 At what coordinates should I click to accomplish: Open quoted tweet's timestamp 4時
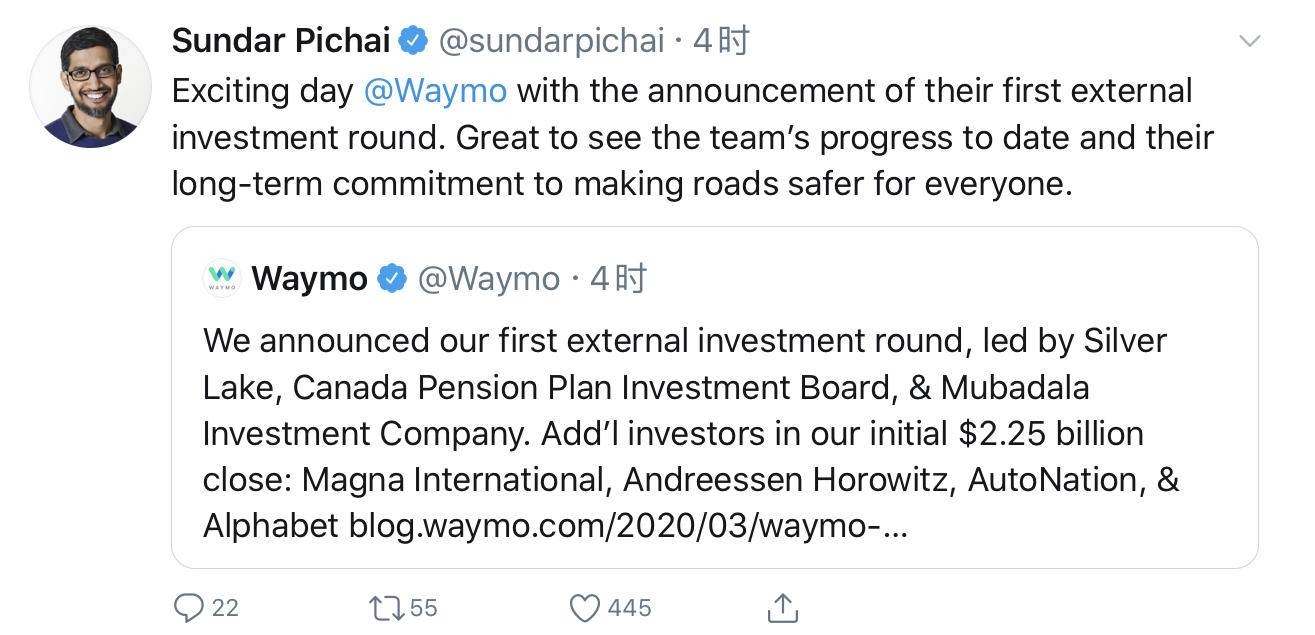(618, 279)
